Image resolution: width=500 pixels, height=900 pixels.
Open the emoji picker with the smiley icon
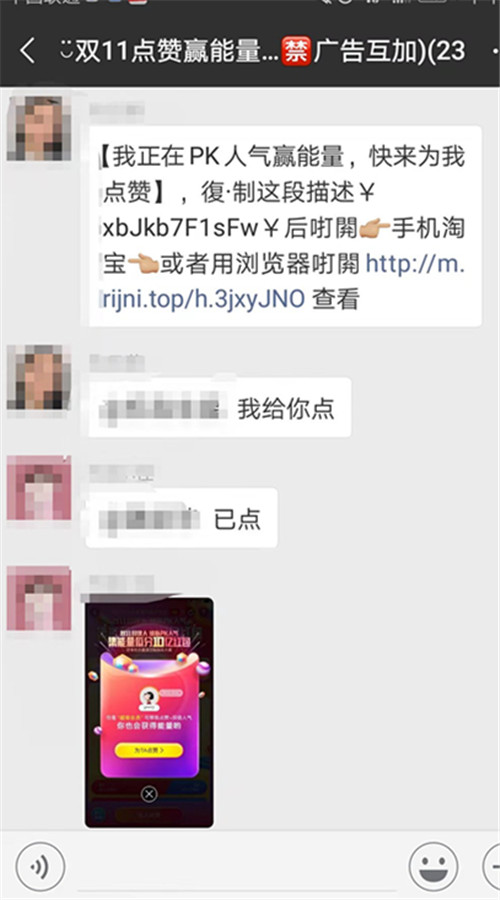click(x=433, y=867)
